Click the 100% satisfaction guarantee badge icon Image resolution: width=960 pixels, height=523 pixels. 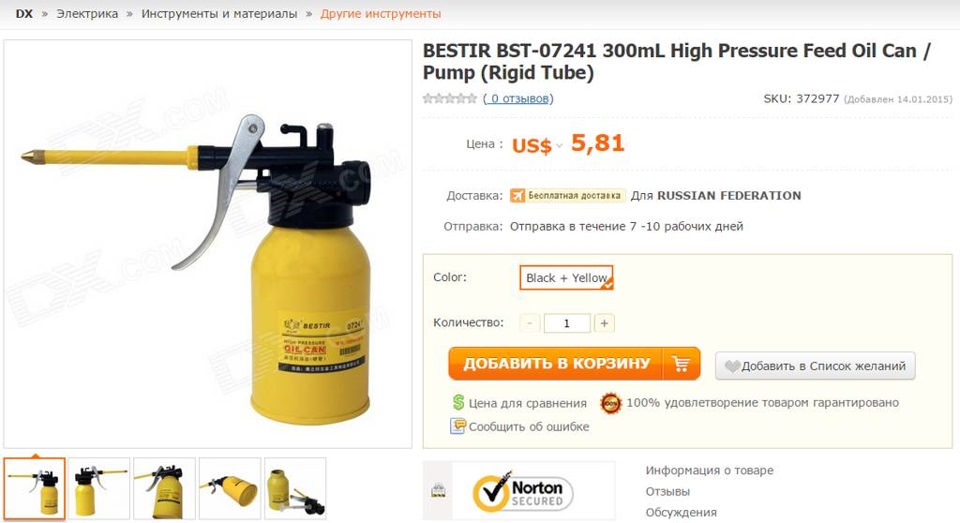click(x=610, y=403)
